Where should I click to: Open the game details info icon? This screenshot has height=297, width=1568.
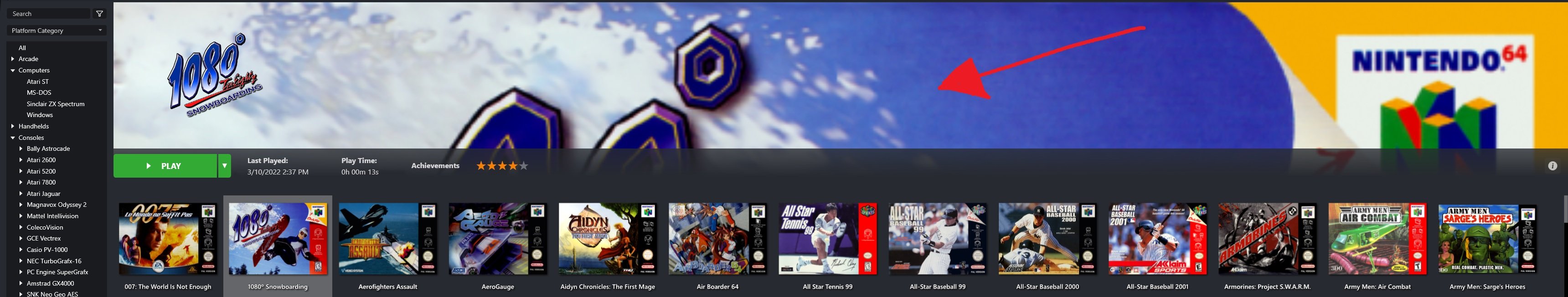coord(1552,165)
